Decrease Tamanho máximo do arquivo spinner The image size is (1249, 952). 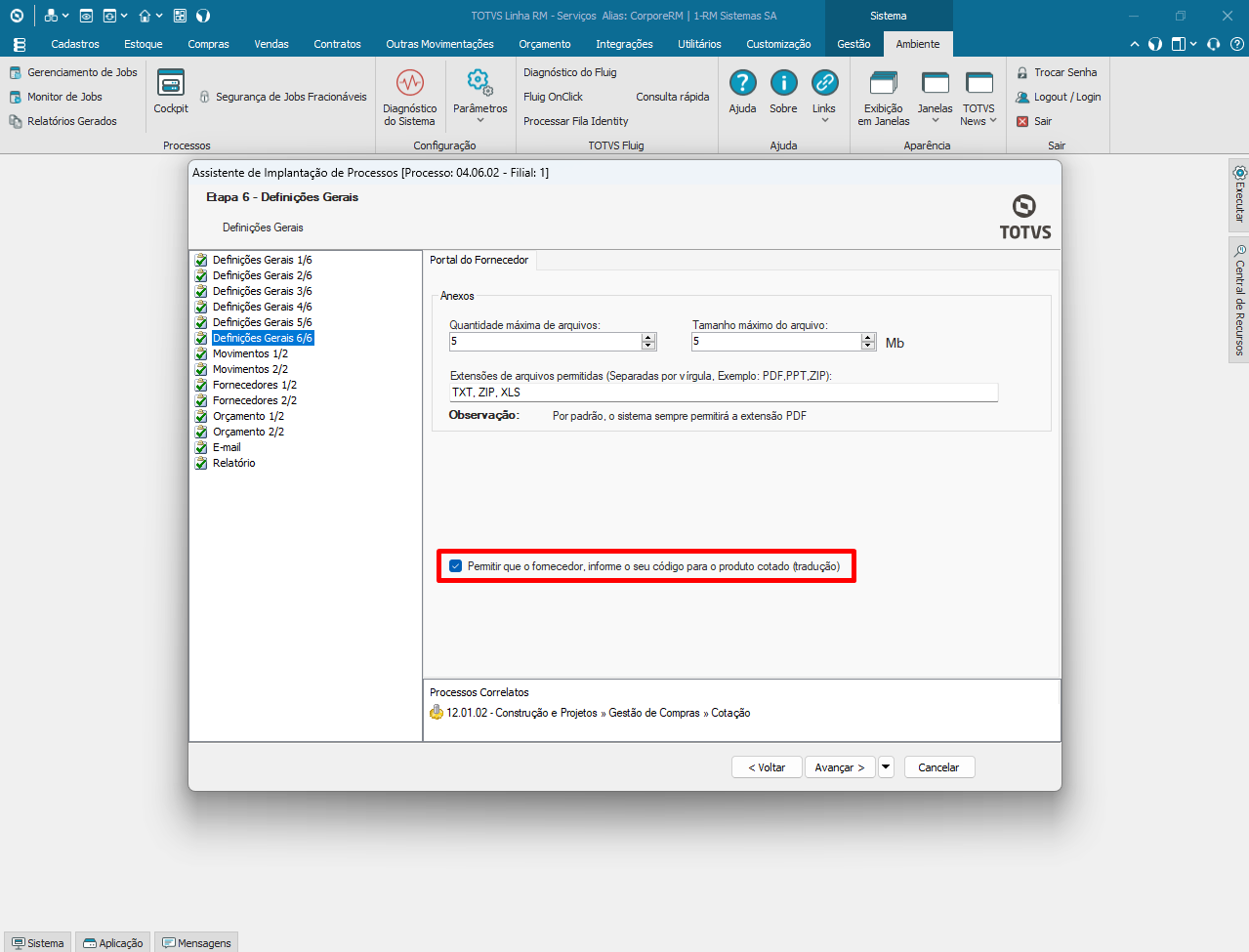[x=868, y=346]
